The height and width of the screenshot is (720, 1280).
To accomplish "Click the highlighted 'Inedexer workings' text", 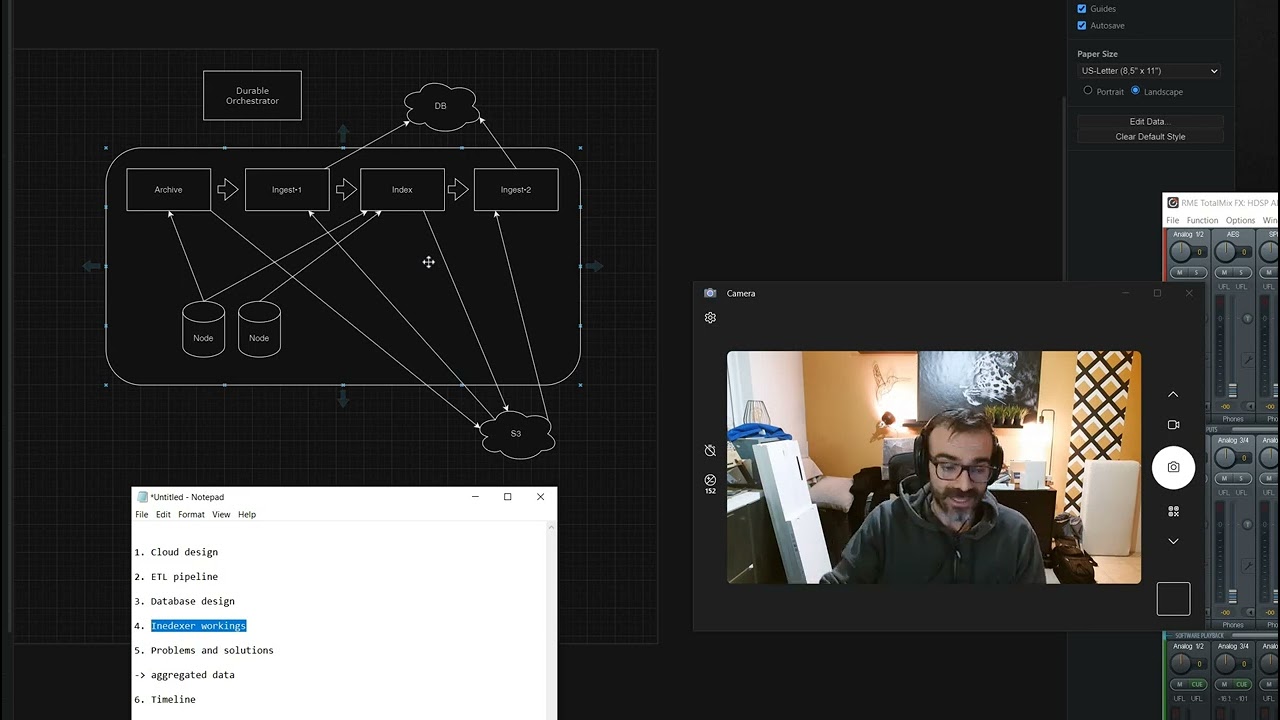I will point(198,626).
